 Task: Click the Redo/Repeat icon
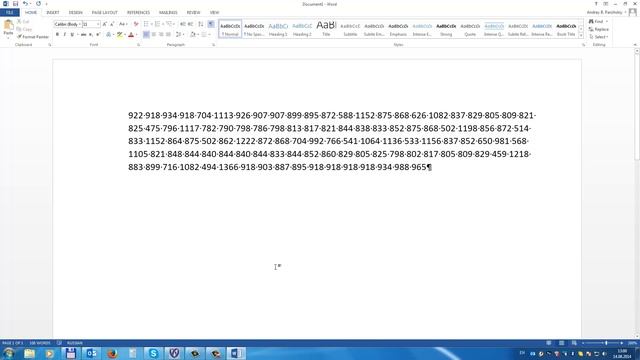[38, 4]
